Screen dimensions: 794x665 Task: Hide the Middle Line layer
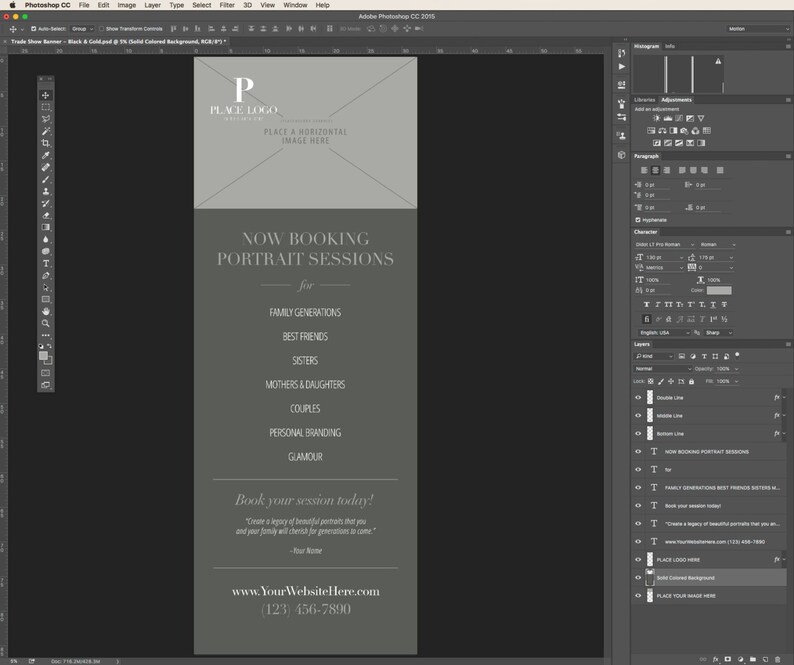(638, 415)
